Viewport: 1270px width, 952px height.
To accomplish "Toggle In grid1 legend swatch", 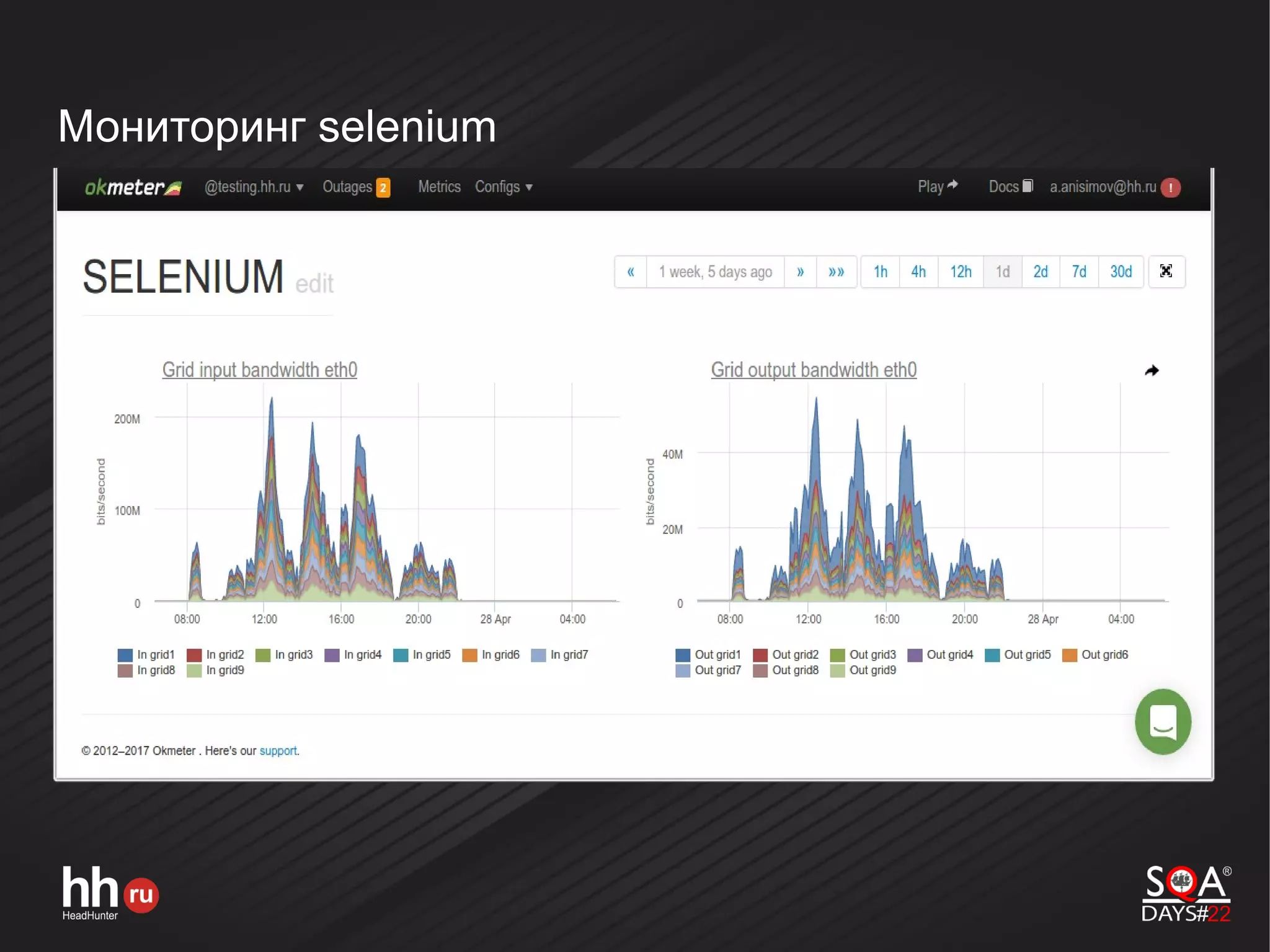I will [x=125, y=655].
